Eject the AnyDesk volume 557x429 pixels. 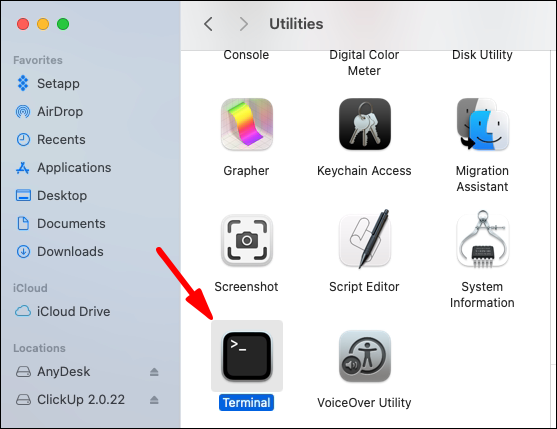pos(154,372)
